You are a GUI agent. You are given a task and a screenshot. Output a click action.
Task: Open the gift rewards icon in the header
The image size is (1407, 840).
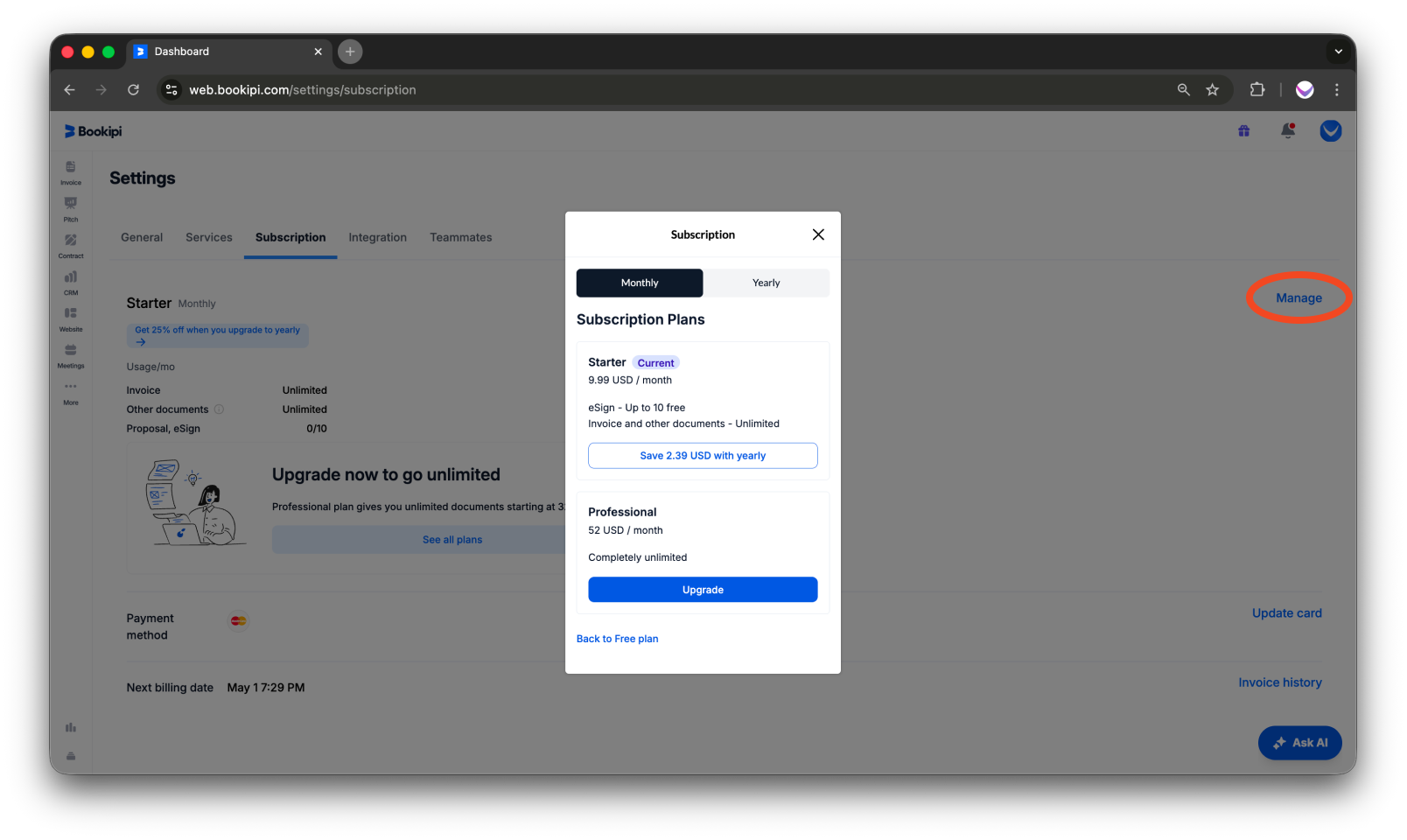(1243, 130)
